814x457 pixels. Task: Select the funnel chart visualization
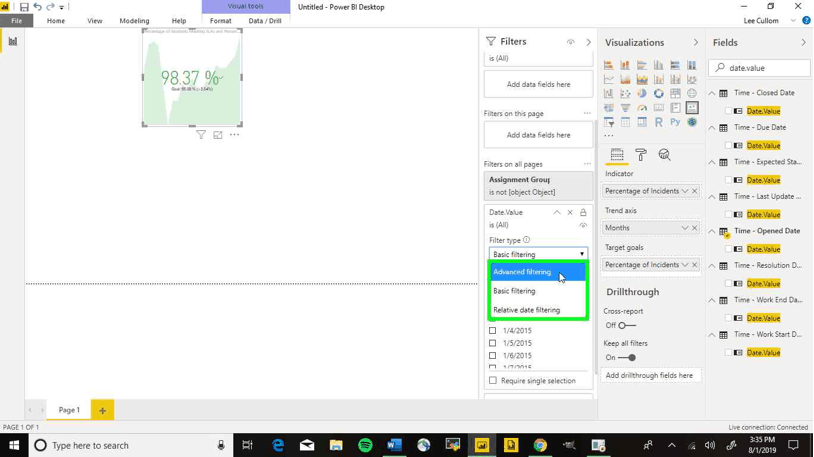pos(626,107)
